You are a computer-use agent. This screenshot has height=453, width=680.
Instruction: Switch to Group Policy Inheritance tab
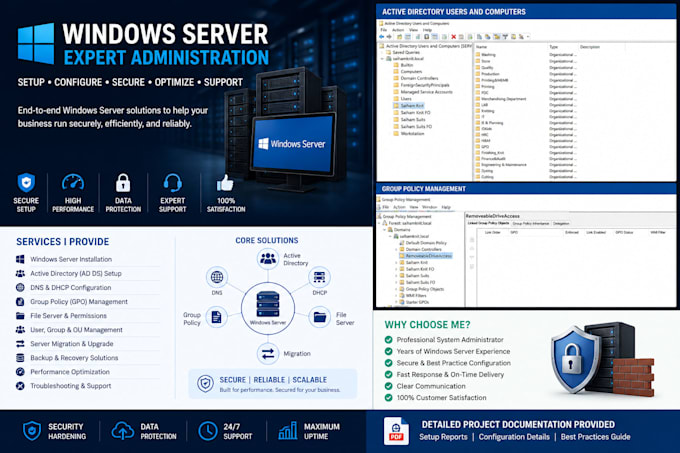(x=531, y=224)
